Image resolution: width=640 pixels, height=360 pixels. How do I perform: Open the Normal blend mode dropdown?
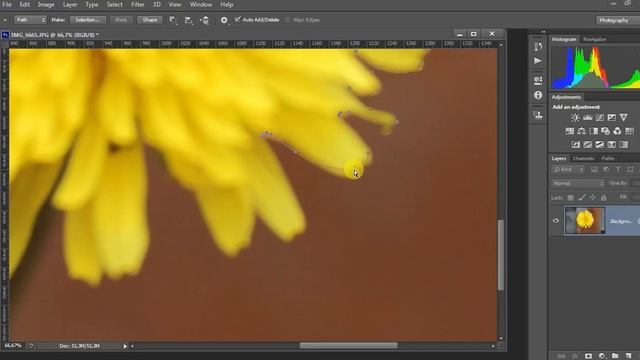578,183
